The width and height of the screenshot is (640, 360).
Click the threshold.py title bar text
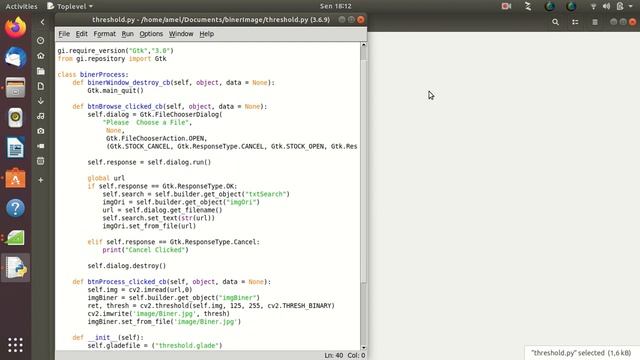pyautogui.click(x=211, y=20)
